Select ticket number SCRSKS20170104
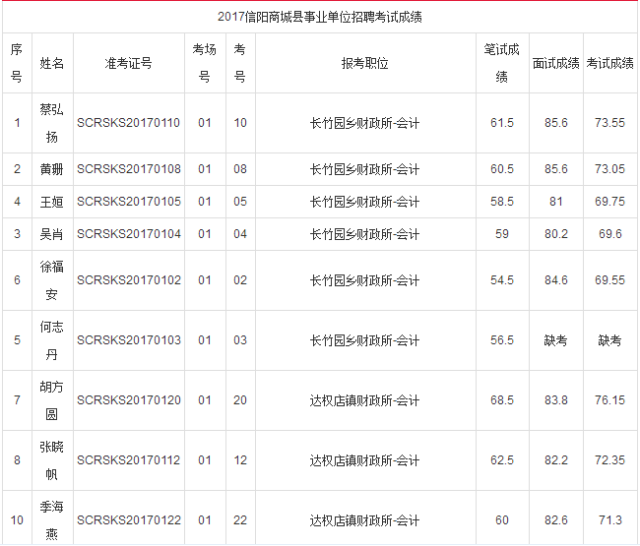 pyautogui.click(x=129, y=234)
